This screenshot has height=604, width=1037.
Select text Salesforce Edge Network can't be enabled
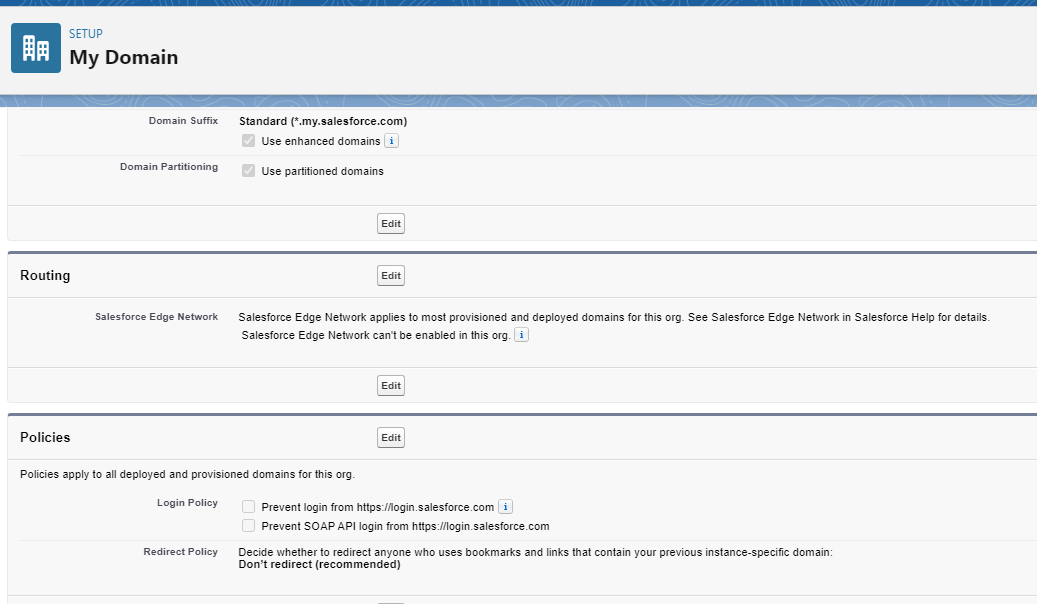pos(376,335)
